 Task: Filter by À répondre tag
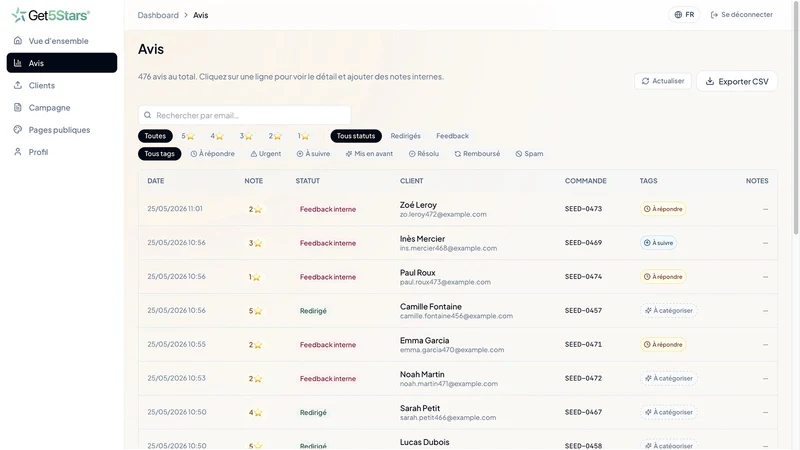pyautogui.click(x=213, y=154)
